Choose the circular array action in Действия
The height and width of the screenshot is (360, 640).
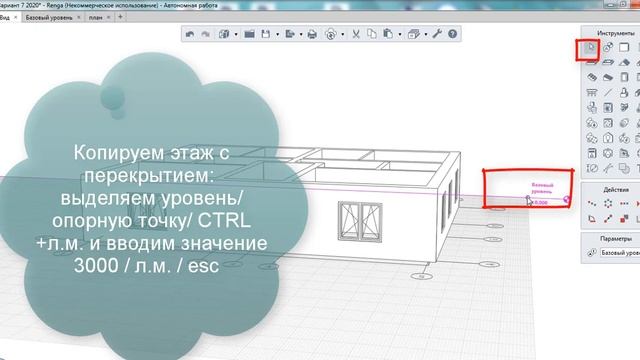pyautogui.click(x=608, y=203)
